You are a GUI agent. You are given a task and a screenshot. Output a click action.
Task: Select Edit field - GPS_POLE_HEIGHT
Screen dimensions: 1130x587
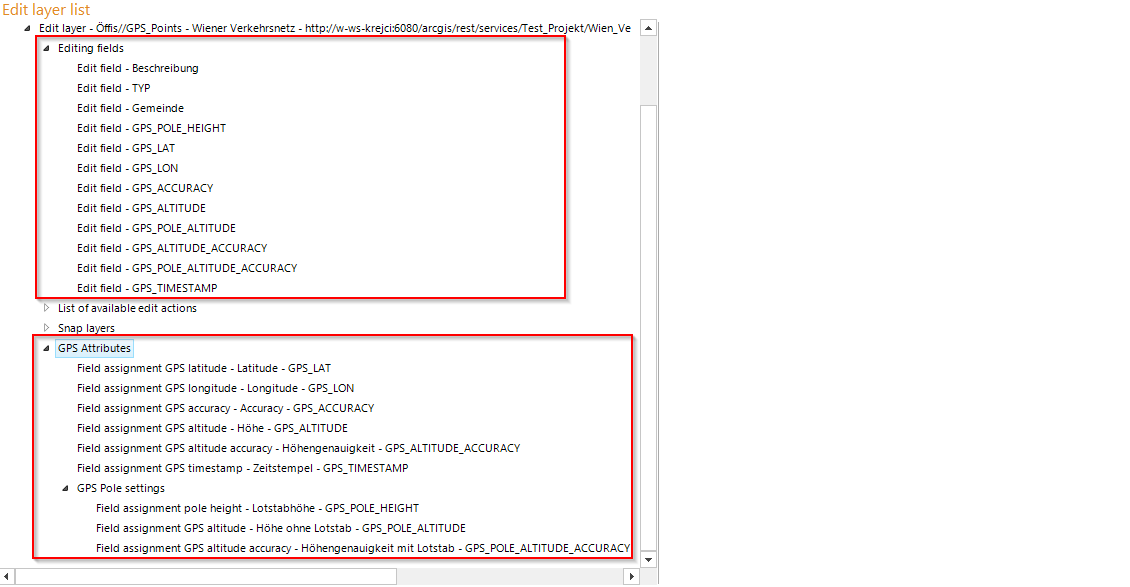150,128
